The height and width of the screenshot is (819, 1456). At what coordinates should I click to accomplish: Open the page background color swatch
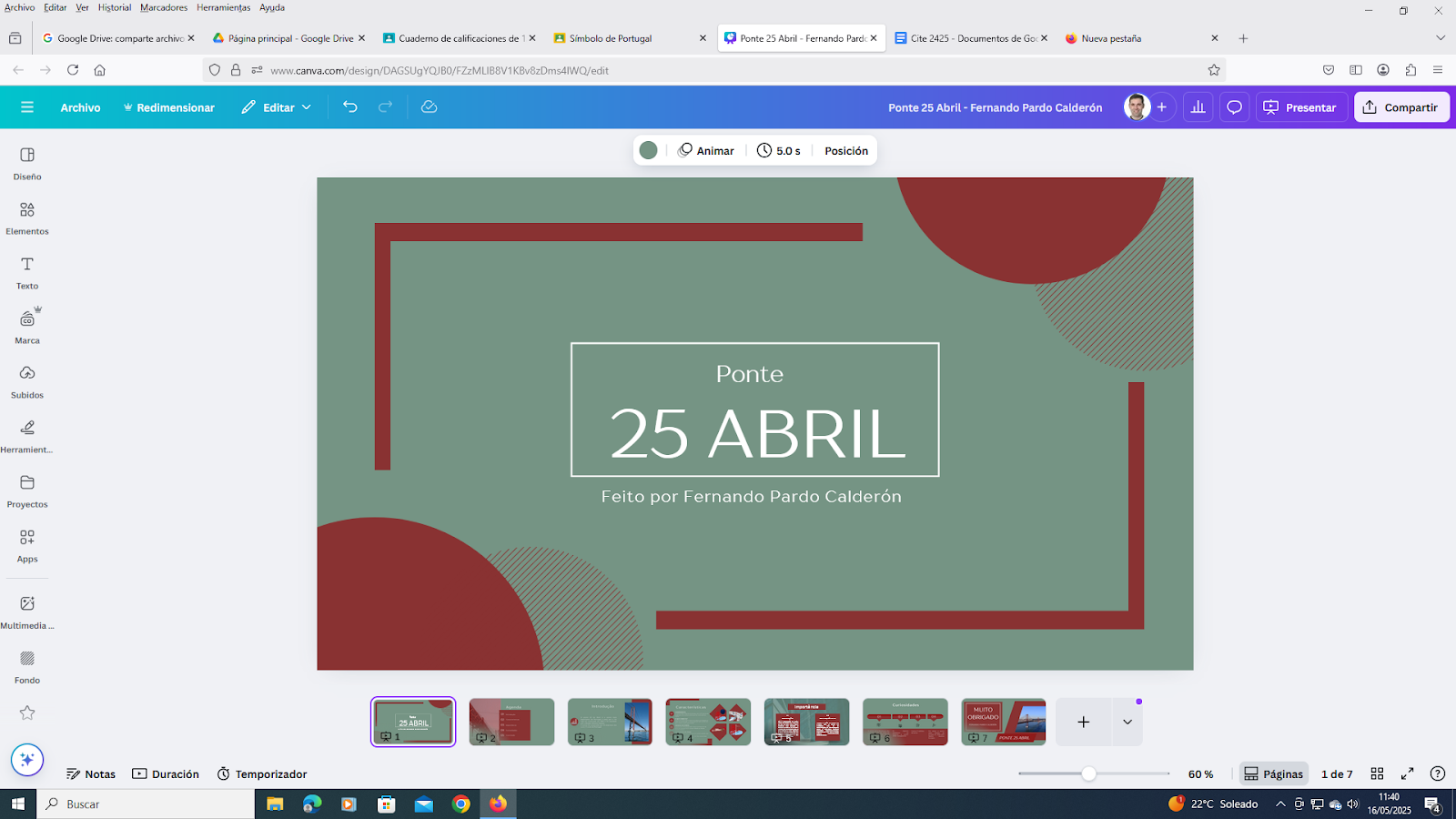click(648, 150)
